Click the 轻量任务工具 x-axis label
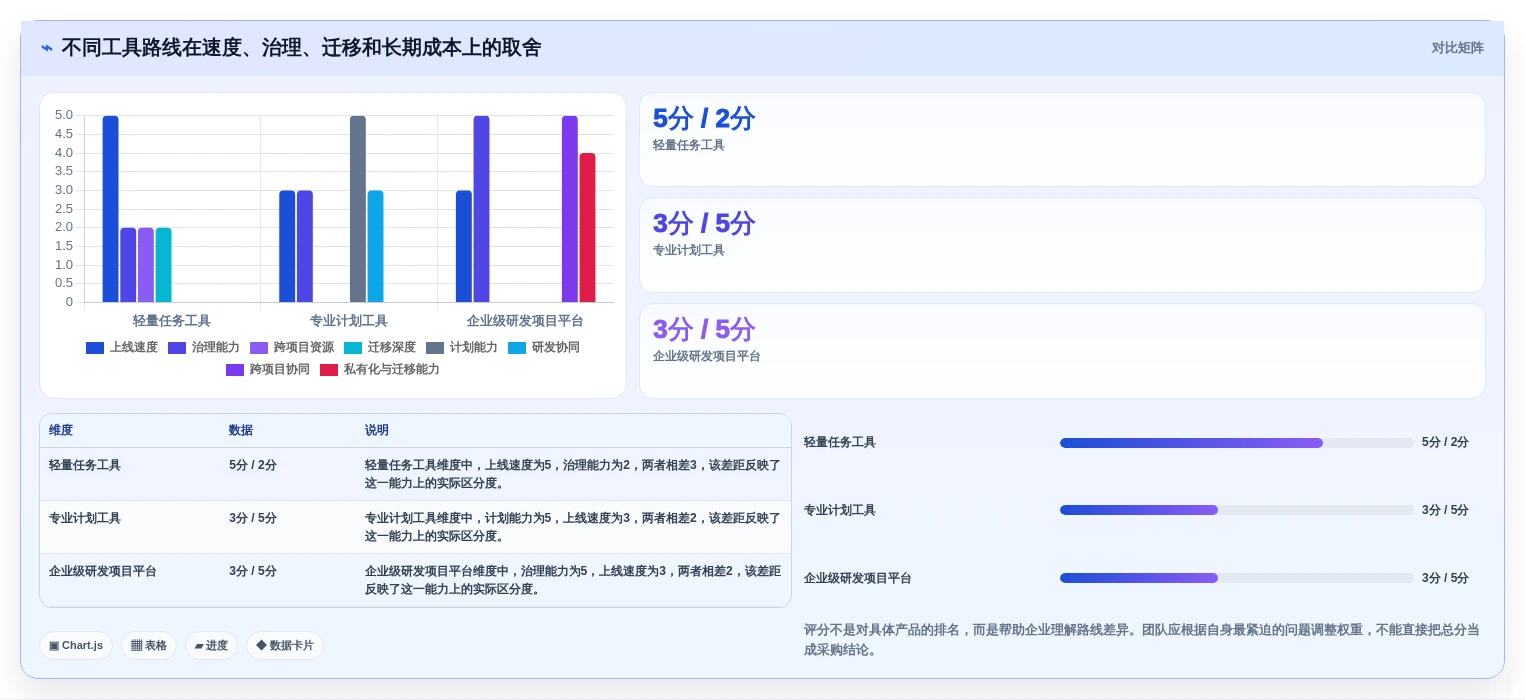Screen dimensions: 1525x700 [172, 321]
